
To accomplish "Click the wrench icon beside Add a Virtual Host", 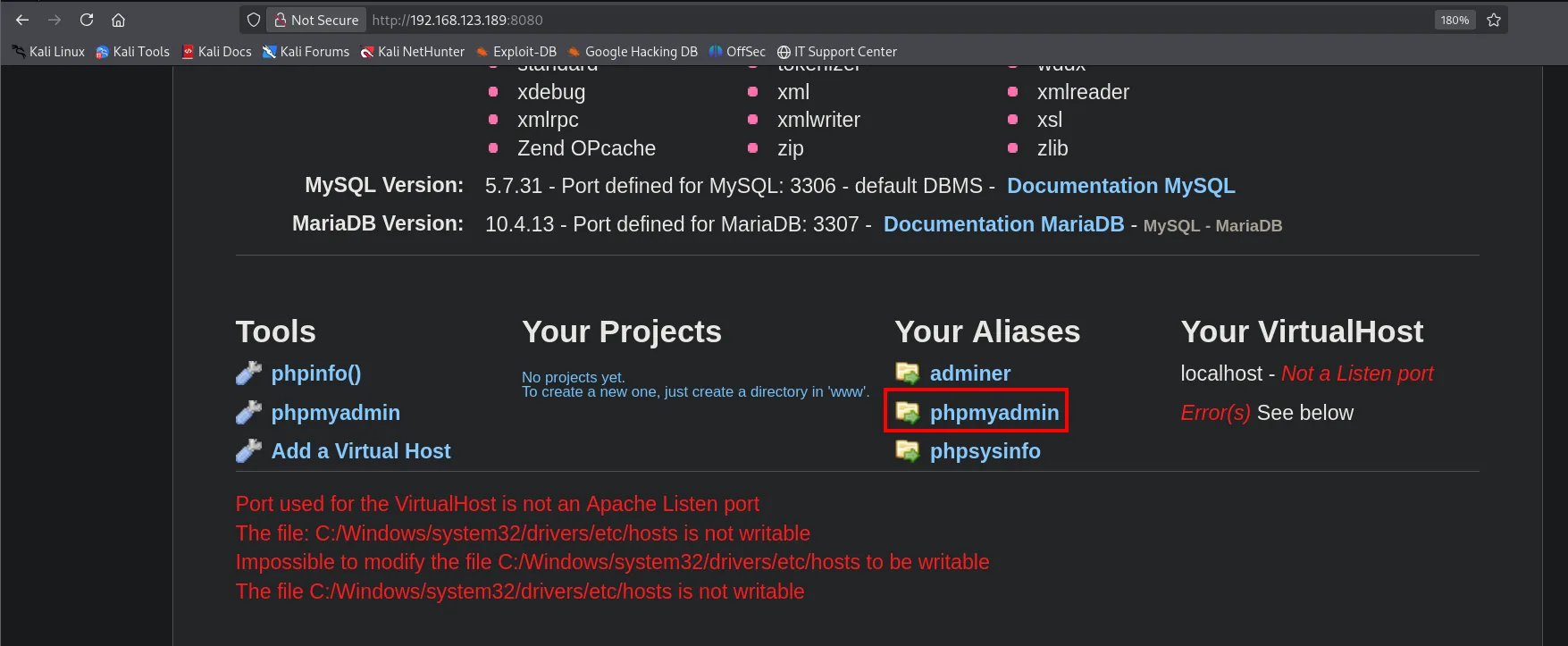I will [248, 450].
